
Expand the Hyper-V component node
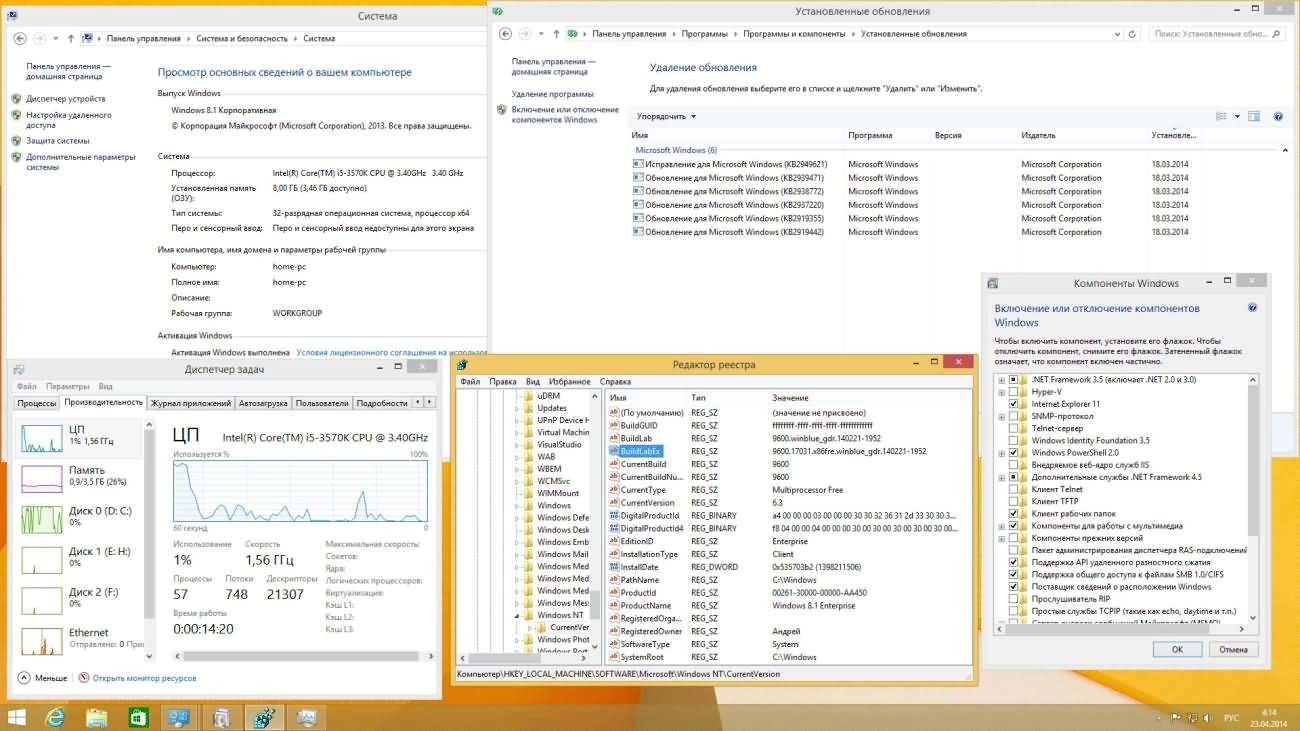click(x=1001, y=392)
